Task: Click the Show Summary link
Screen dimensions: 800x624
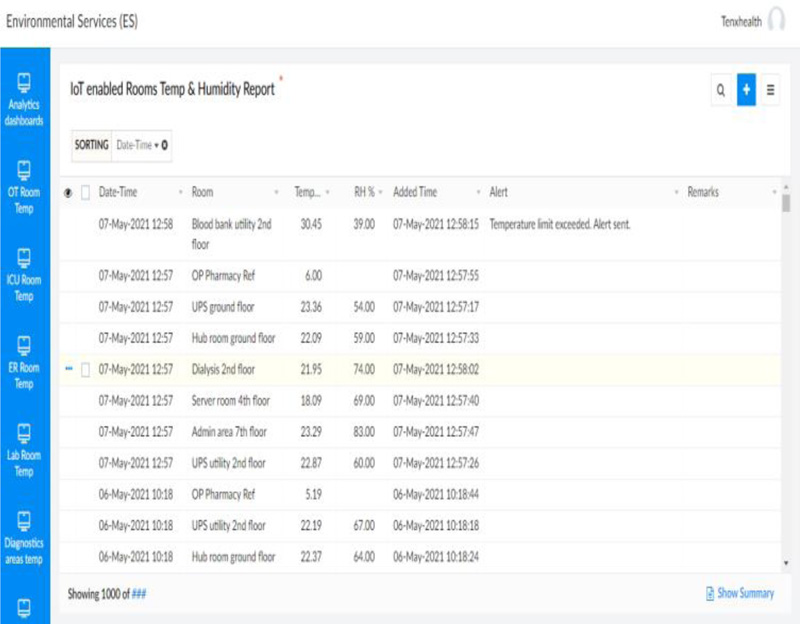Action: (x=745, y=593)
